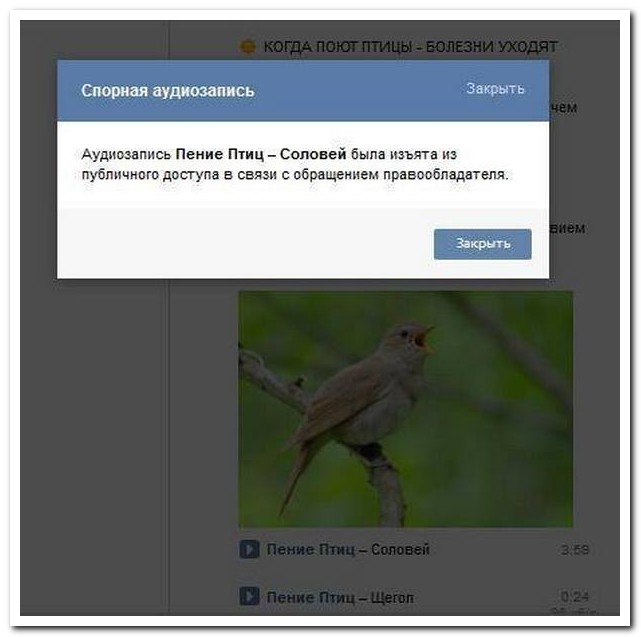Screen dimensions: 641x637
Task: Click the orange sun icon beside post title
Action: [x=247, y=47]
